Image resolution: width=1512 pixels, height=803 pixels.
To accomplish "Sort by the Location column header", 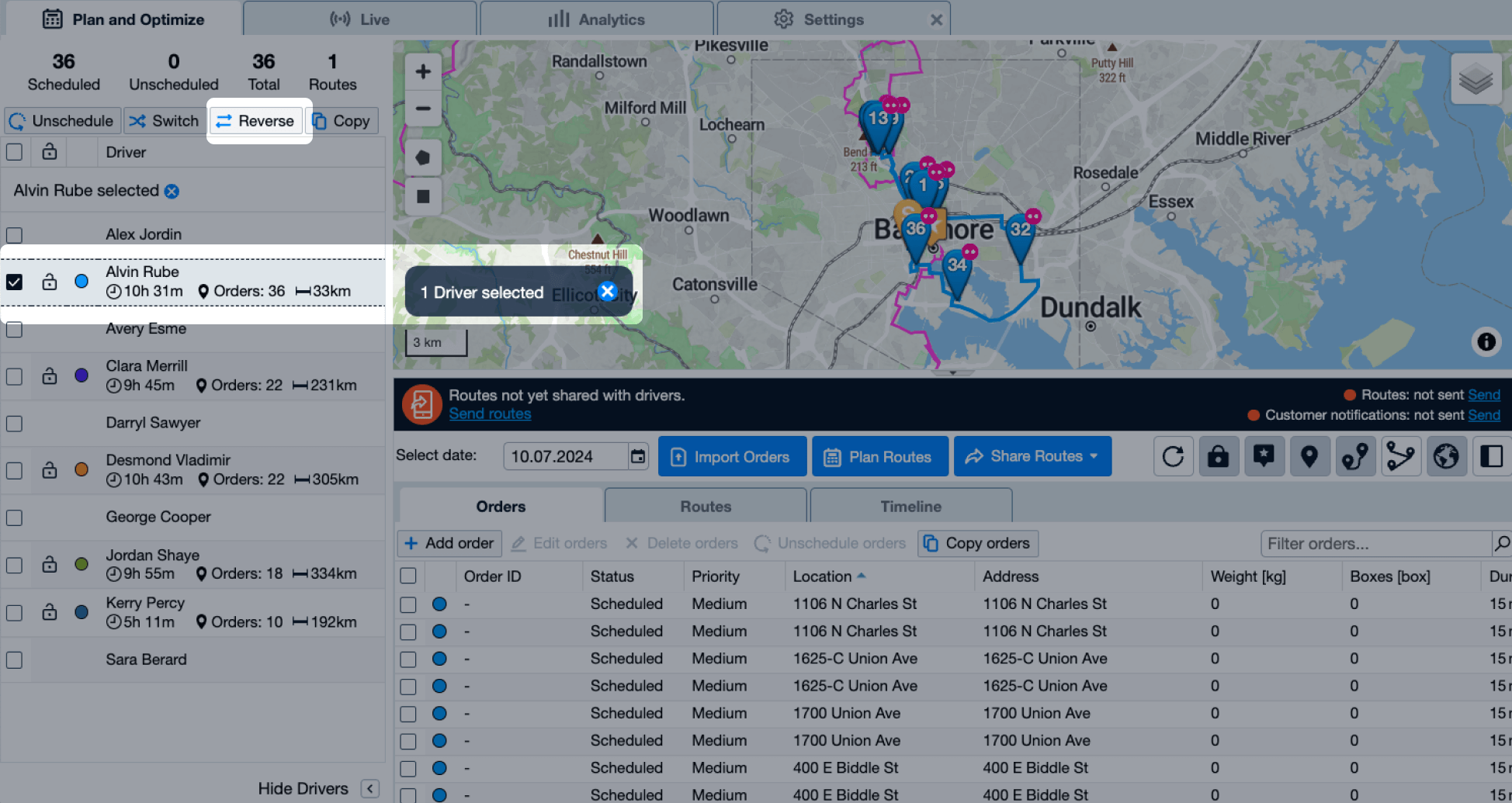I will [x=822, y=576].
